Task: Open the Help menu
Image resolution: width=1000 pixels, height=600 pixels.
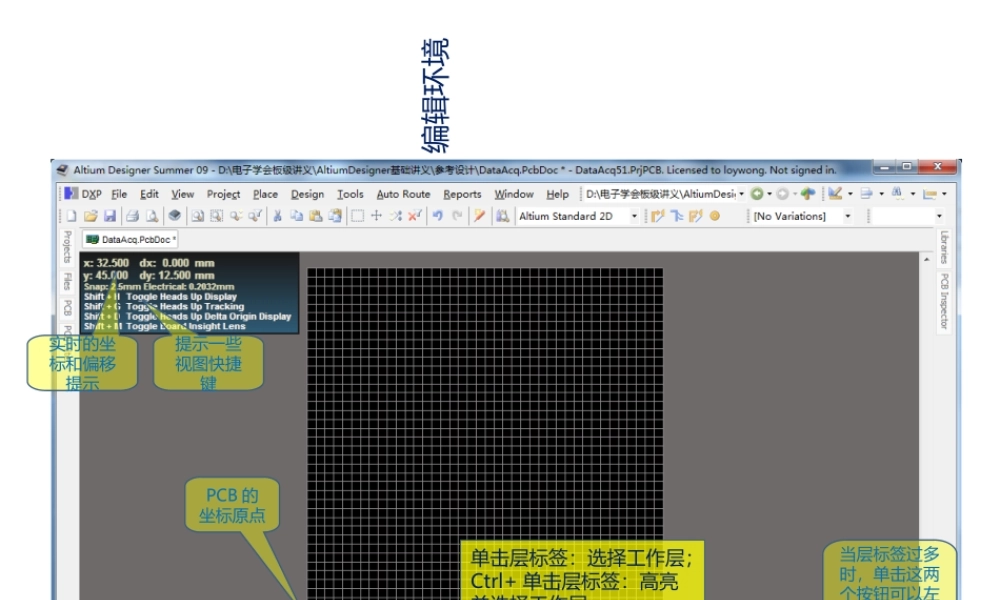Action: [x=557, y=194]
